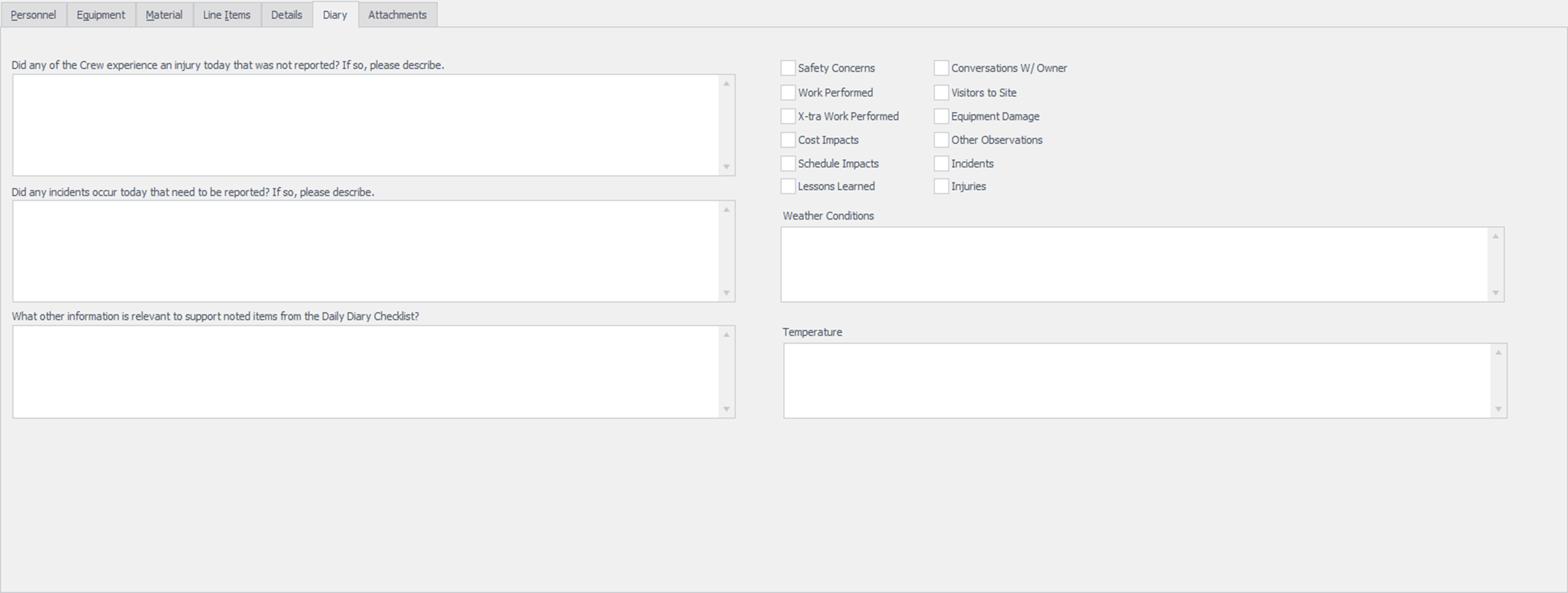Click the Temperature box scroll down arrow

[x=1499, y=409]
